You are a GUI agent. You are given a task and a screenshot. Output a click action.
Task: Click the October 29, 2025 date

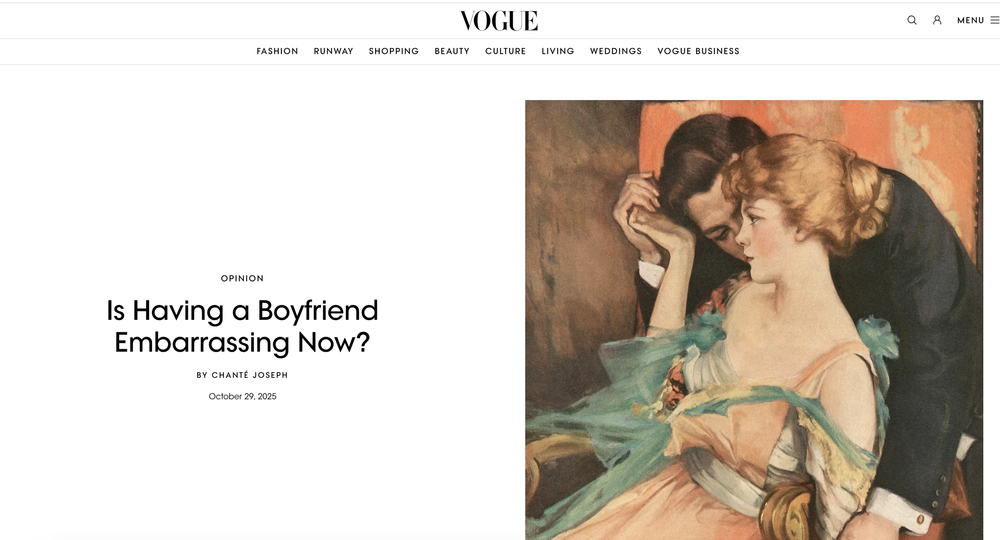(x=242, y=397)
